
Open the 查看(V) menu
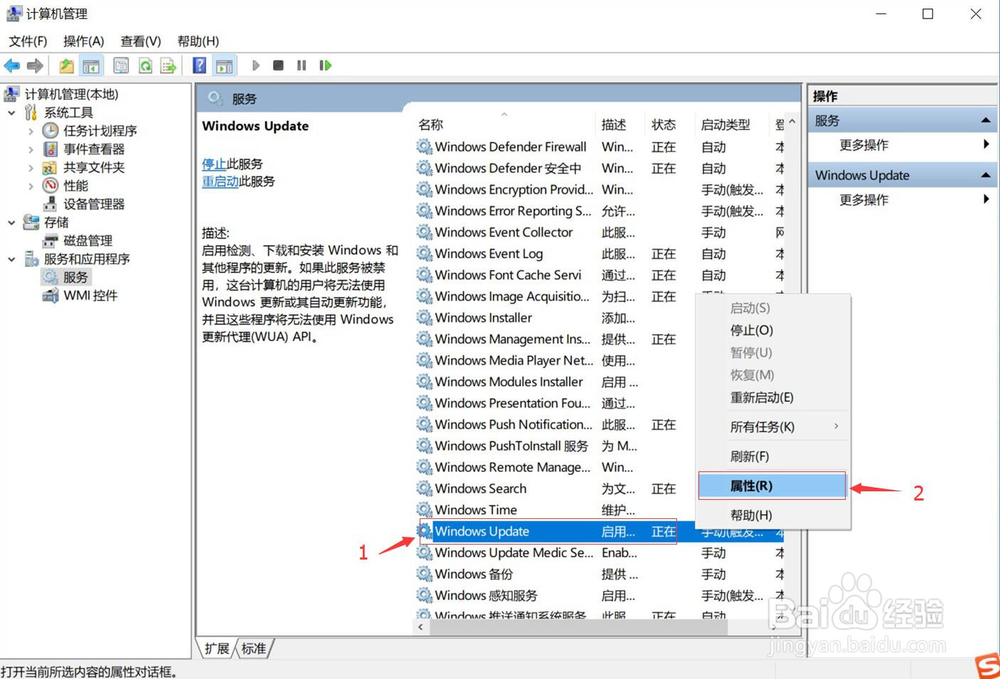[x=140, y=41]
